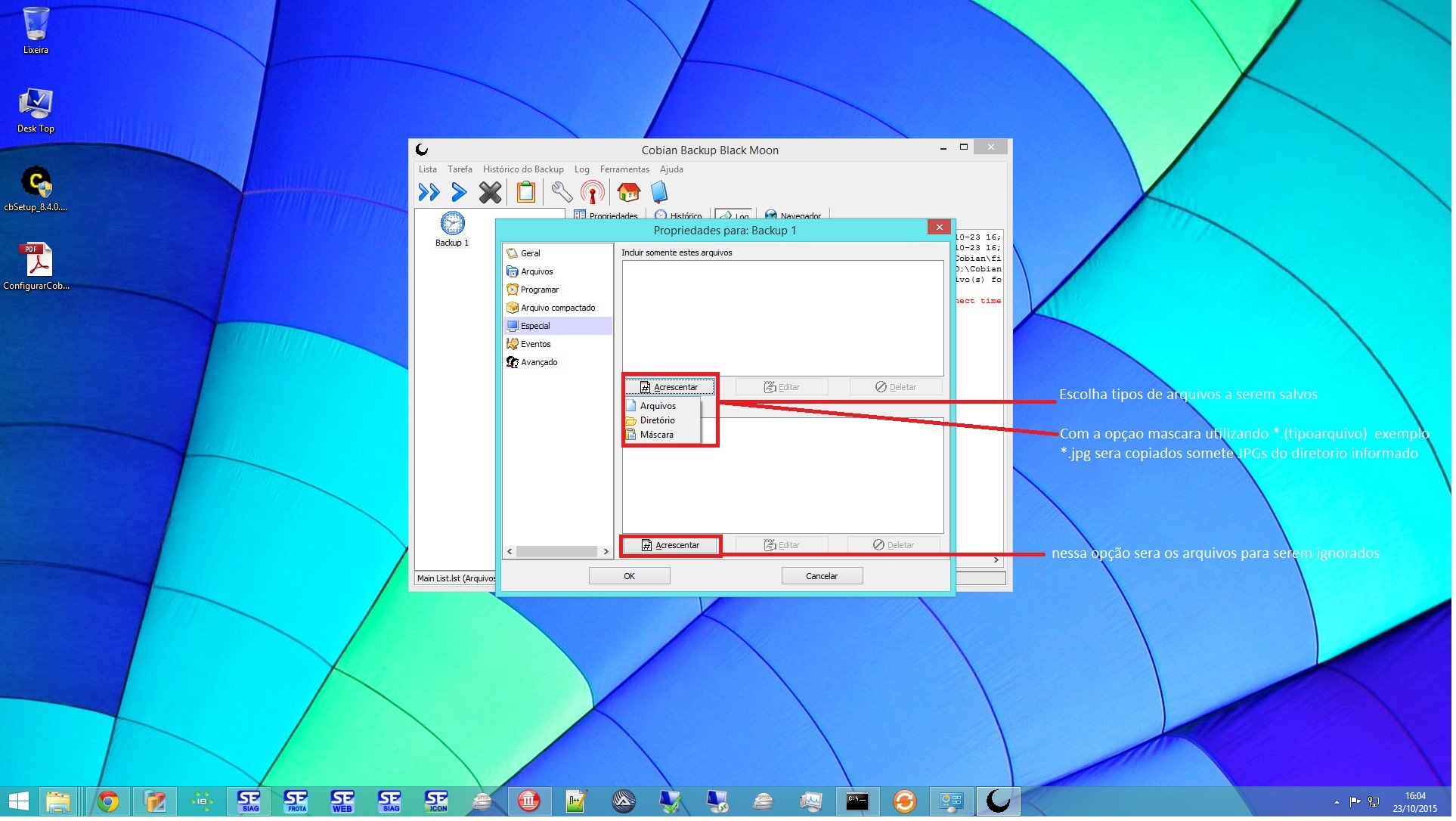Screen dimensions: 1456x821
Task: Choose Máscara from the Acrescentar dropdown
Action: click(x=657, y=435)
